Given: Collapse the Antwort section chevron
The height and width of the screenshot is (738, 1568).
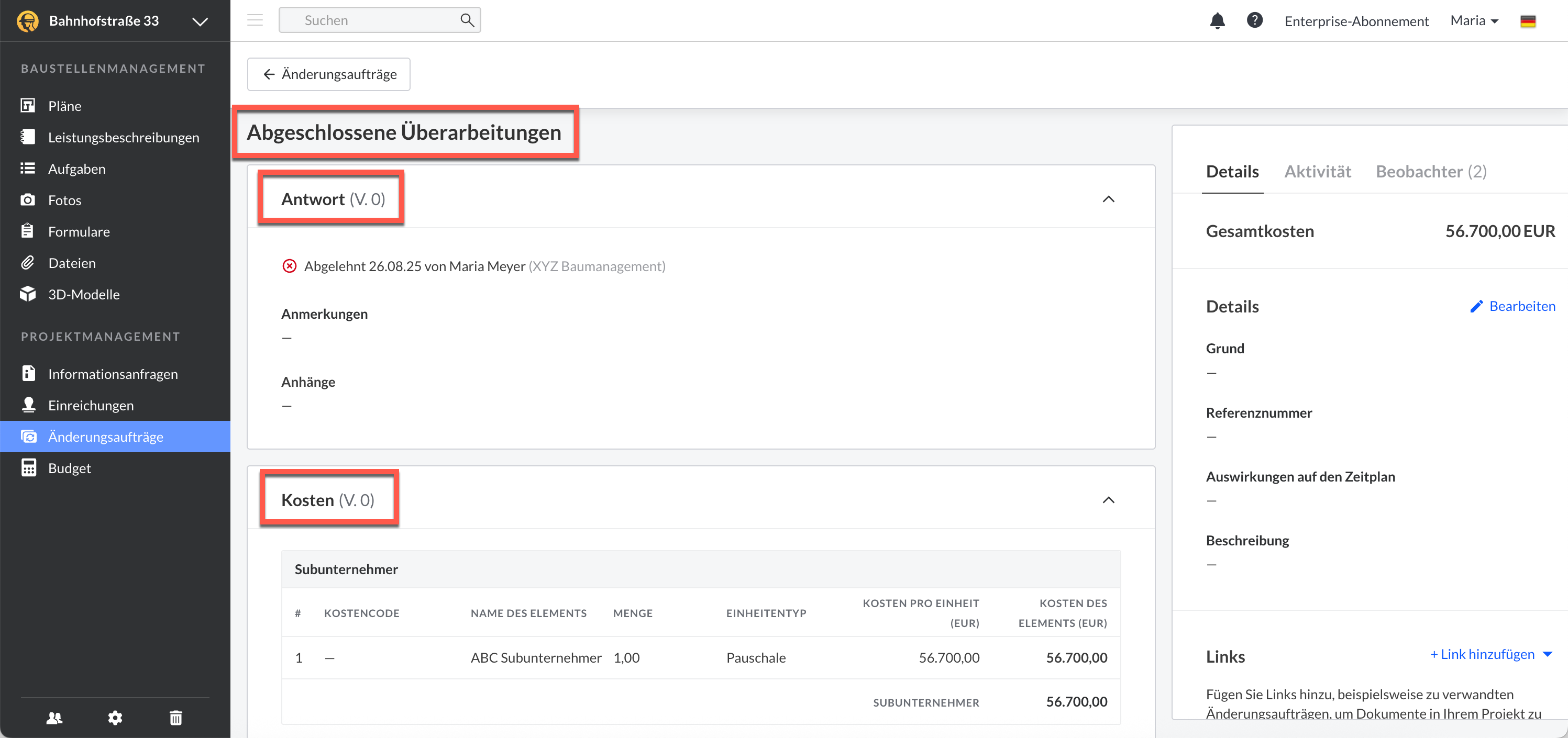Looking at the screenshot, I should tap(1108, 199).
